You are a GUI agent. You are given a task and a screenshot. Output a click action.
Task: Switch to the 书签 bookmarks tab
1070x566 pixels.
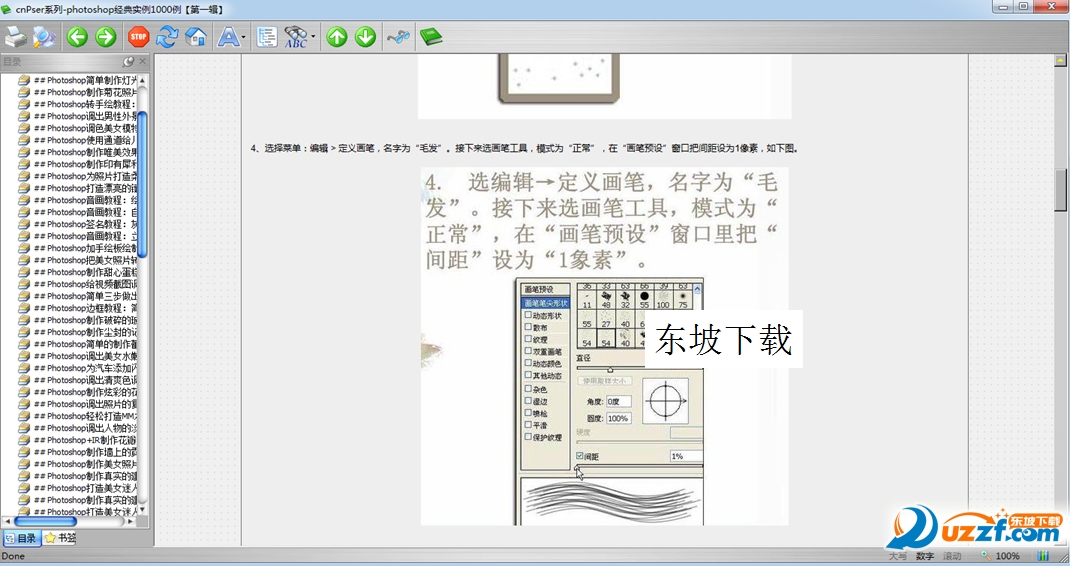click(60, 538)
